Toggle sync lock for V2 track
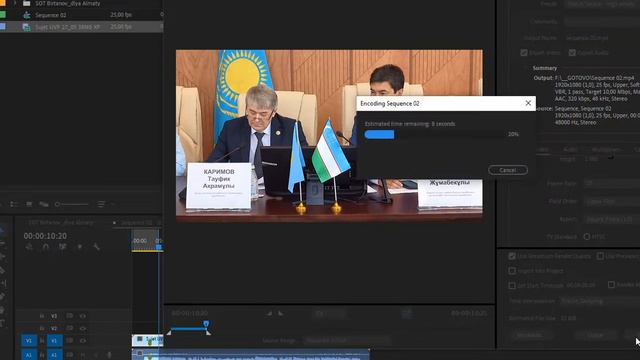 tap(70, 328)
